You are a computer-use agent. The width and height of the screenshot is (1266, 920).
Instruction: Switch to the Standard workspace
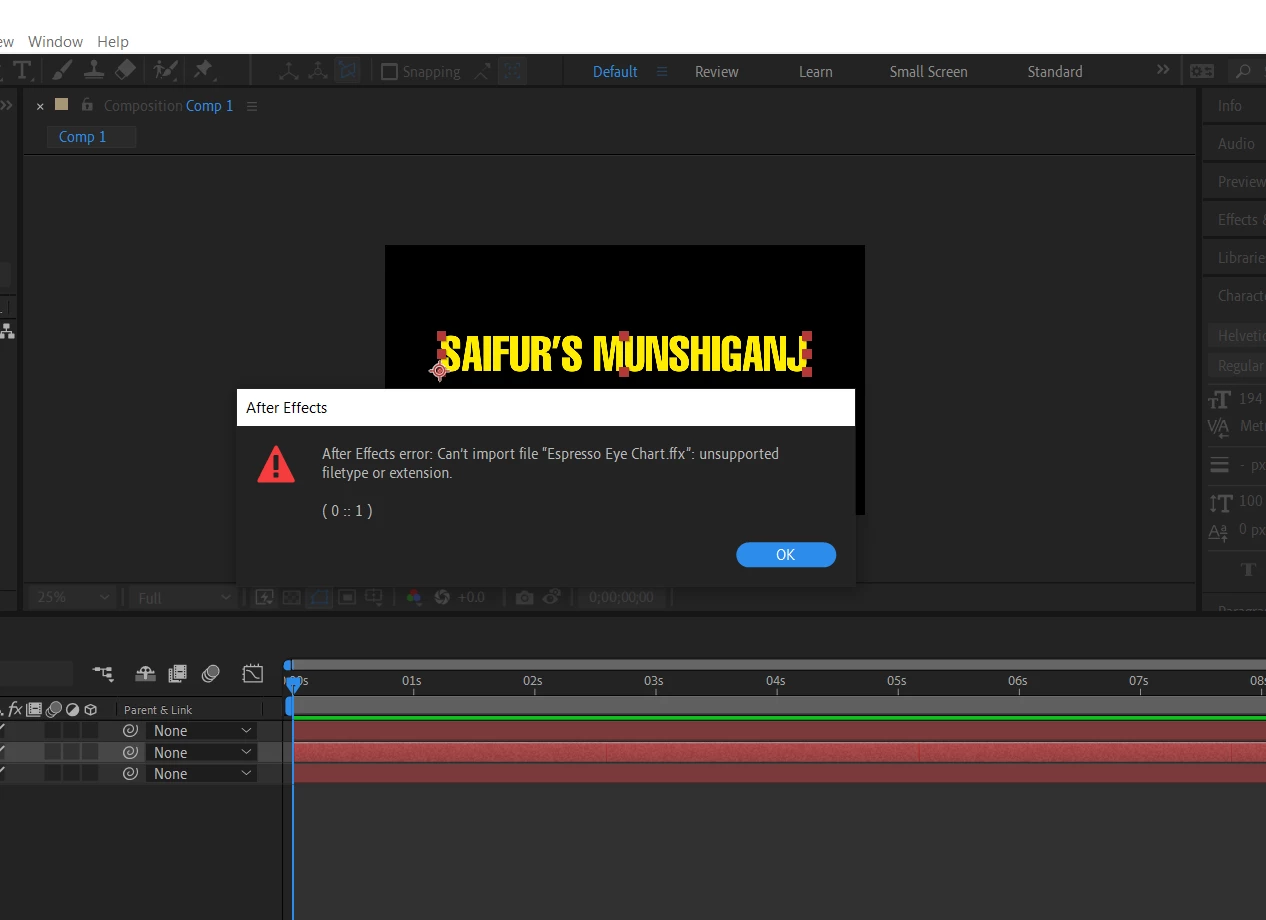[x=1055, y=71]
